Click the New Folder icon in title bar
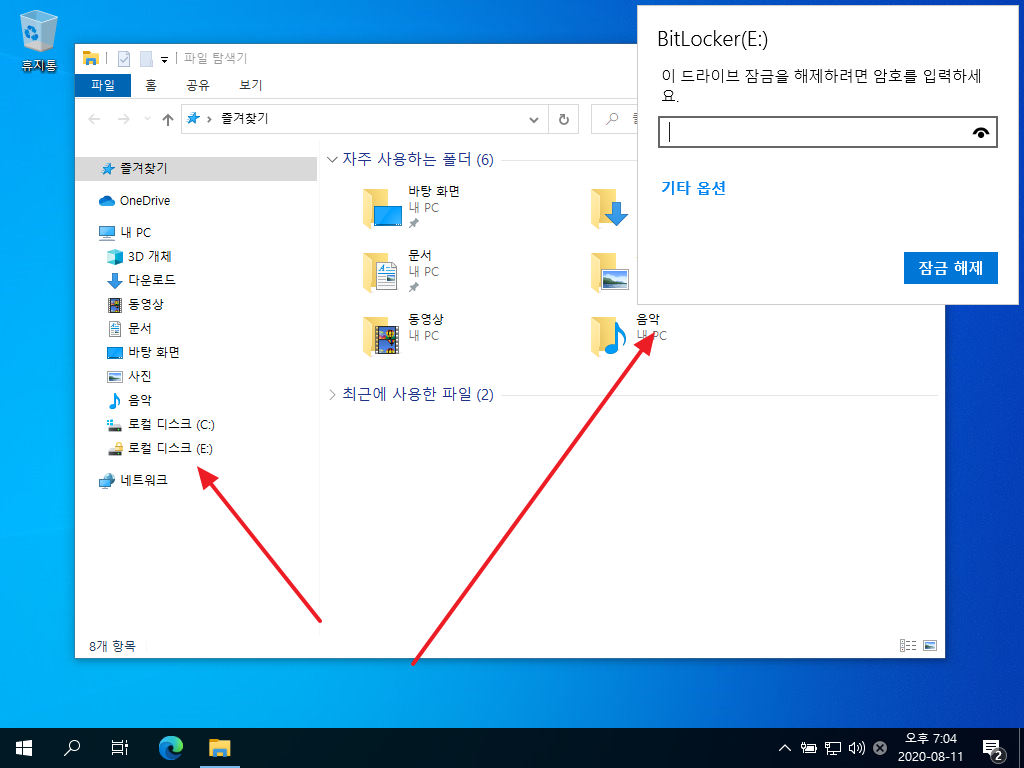The image size is (1024, 768). point(146,59)
